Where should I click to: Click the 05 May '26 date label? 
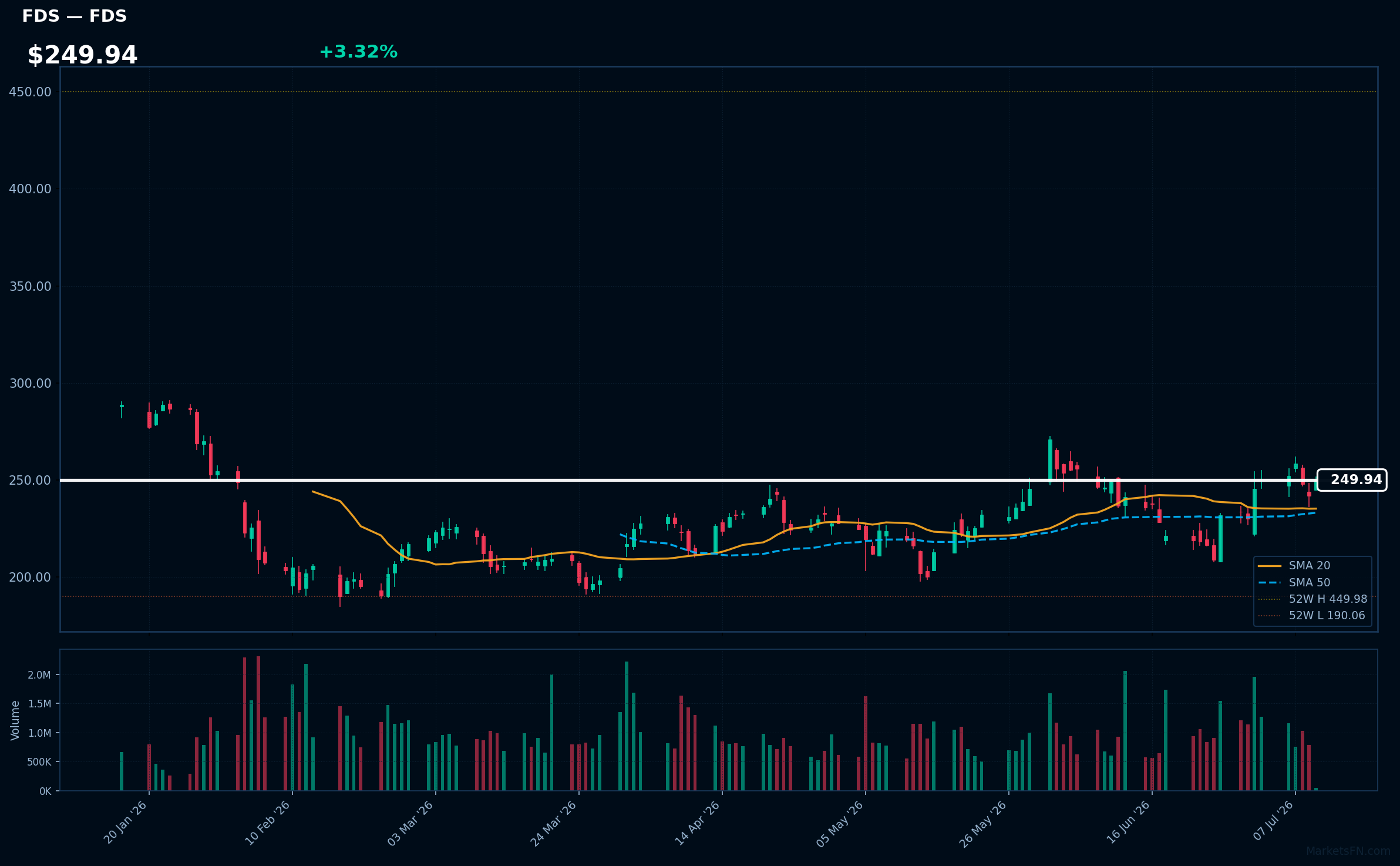click(840, 824)
